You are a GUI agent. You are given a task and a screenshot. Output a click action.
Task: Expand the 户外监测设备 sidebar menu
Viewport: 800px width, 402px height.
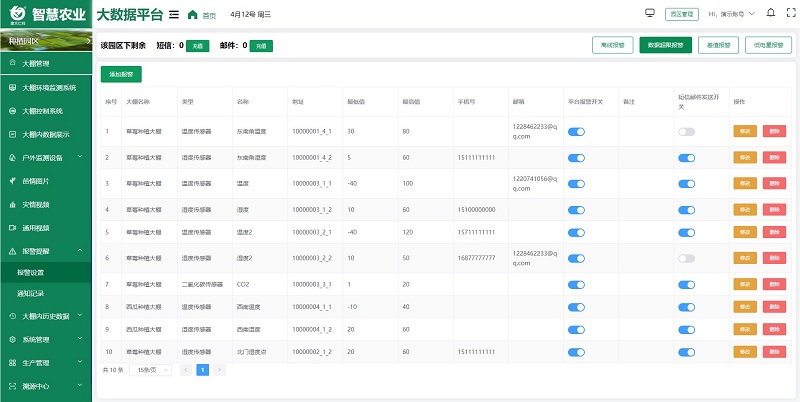45,157
